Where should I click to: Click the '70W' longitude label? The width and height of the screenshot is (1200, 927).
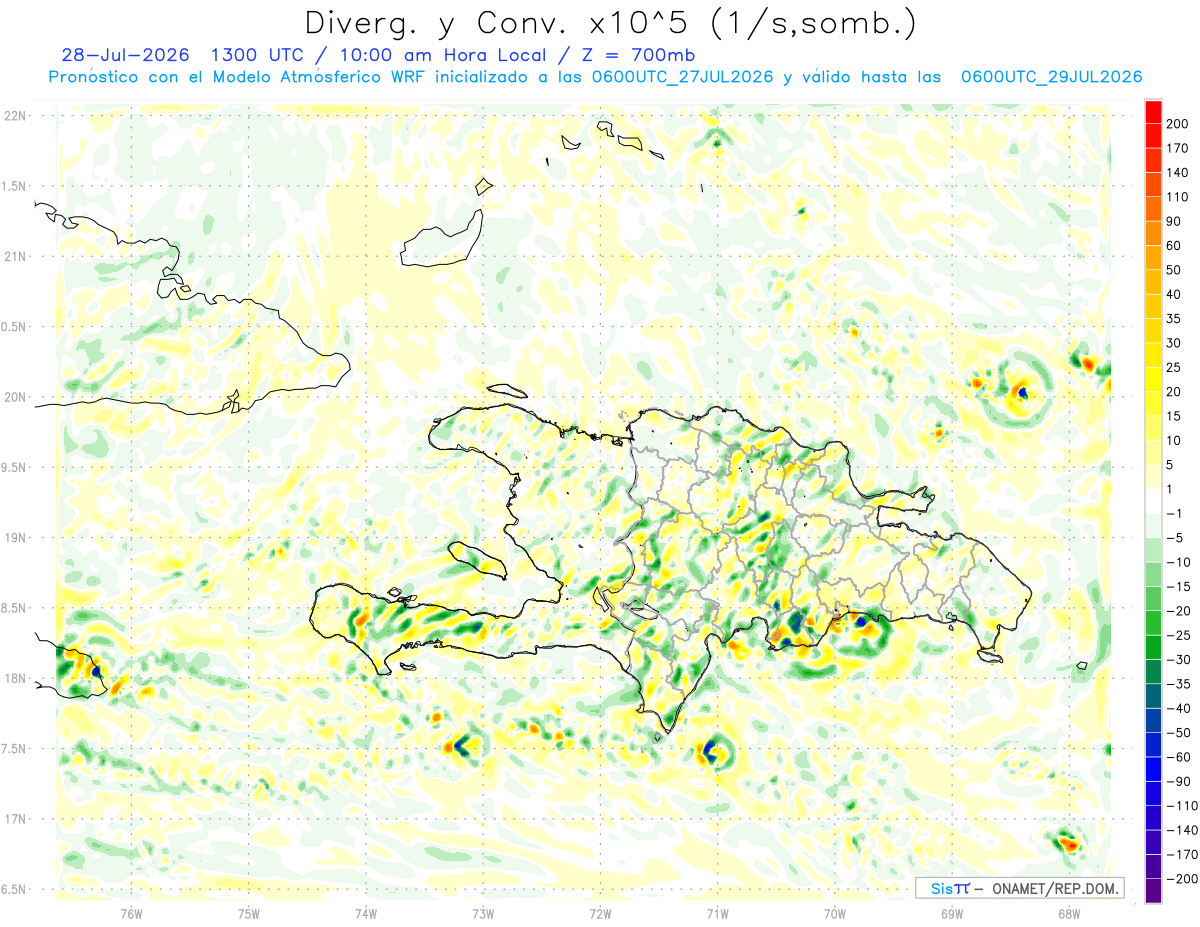point(835,912)
